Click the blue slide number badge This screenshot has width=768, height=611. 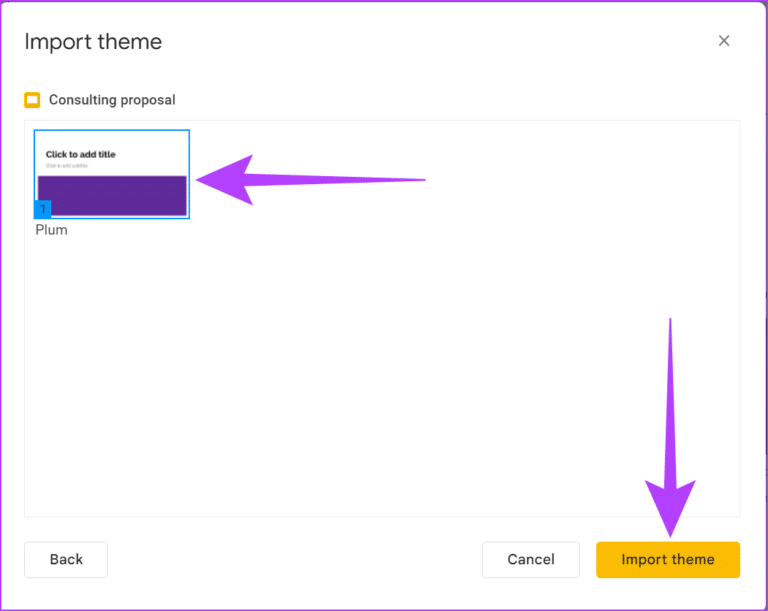43,209
